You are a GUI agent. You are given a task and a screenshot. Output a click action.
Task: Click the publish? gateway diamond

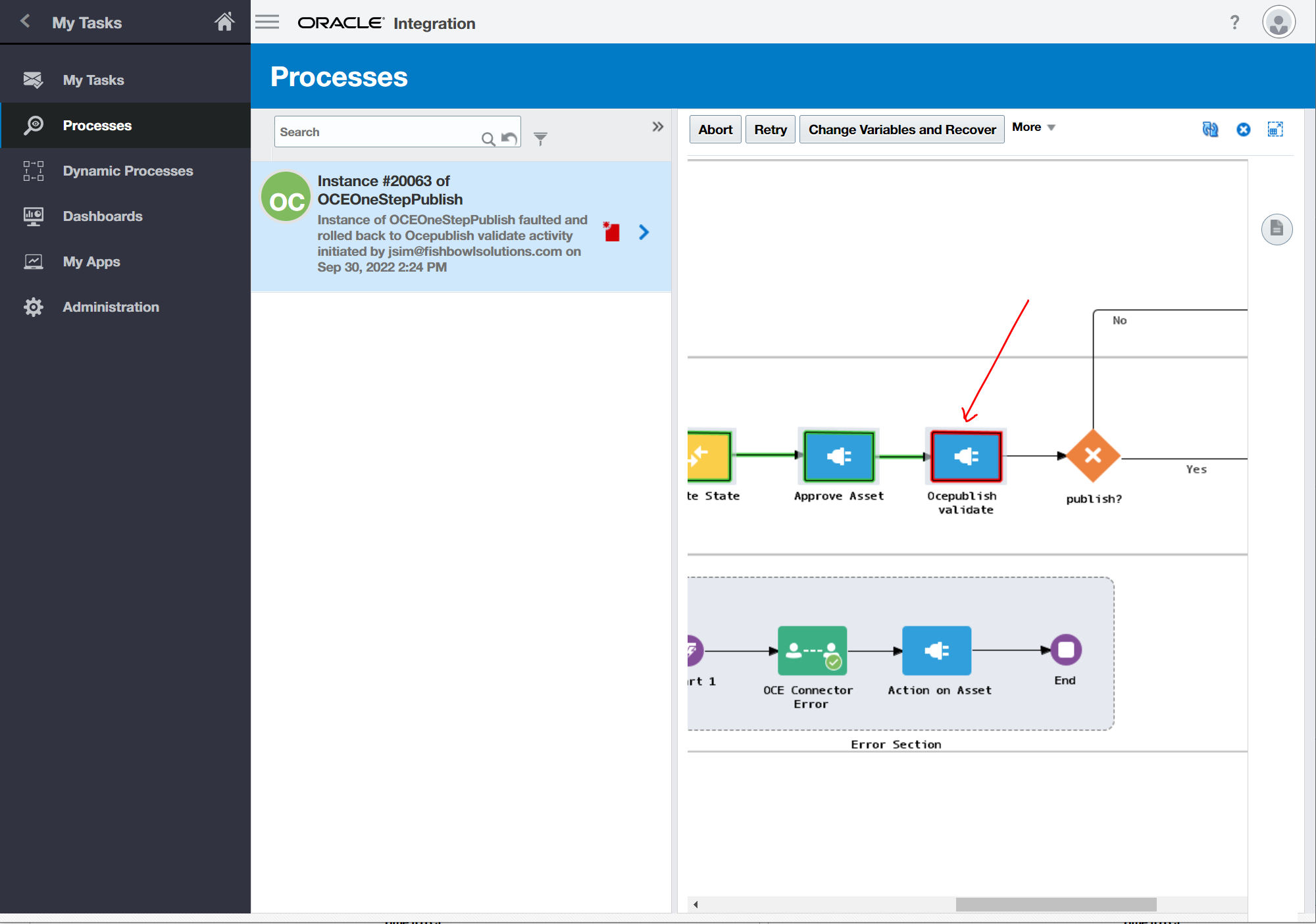tap(1093, 455)
